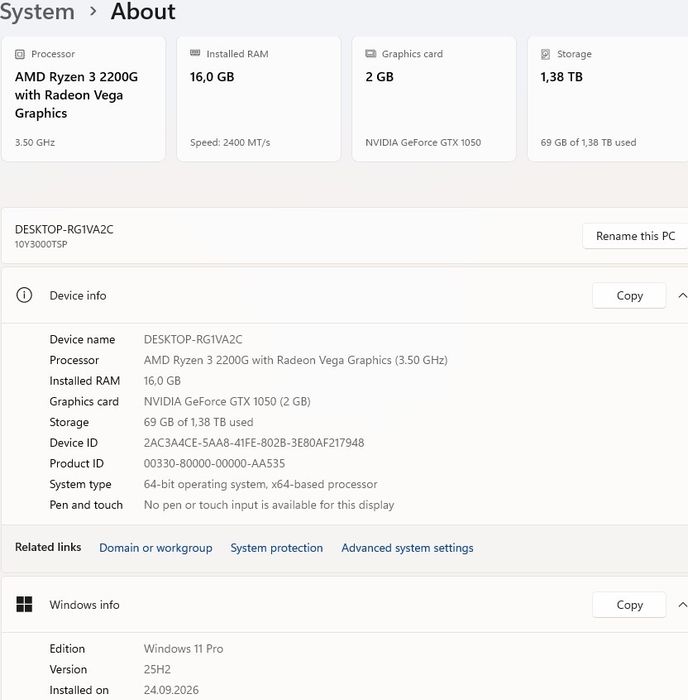This screenshot has width=688, height=700.
Task: Open Domain or workgroup link
Action: pyautogui.click(x=156, y=547)
